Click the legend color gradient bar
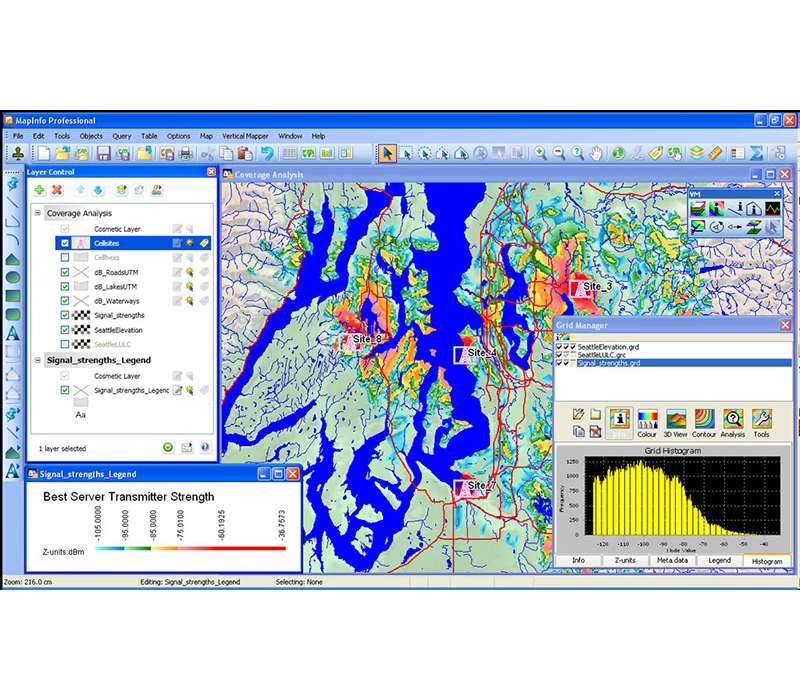 (x=190, y=549)
